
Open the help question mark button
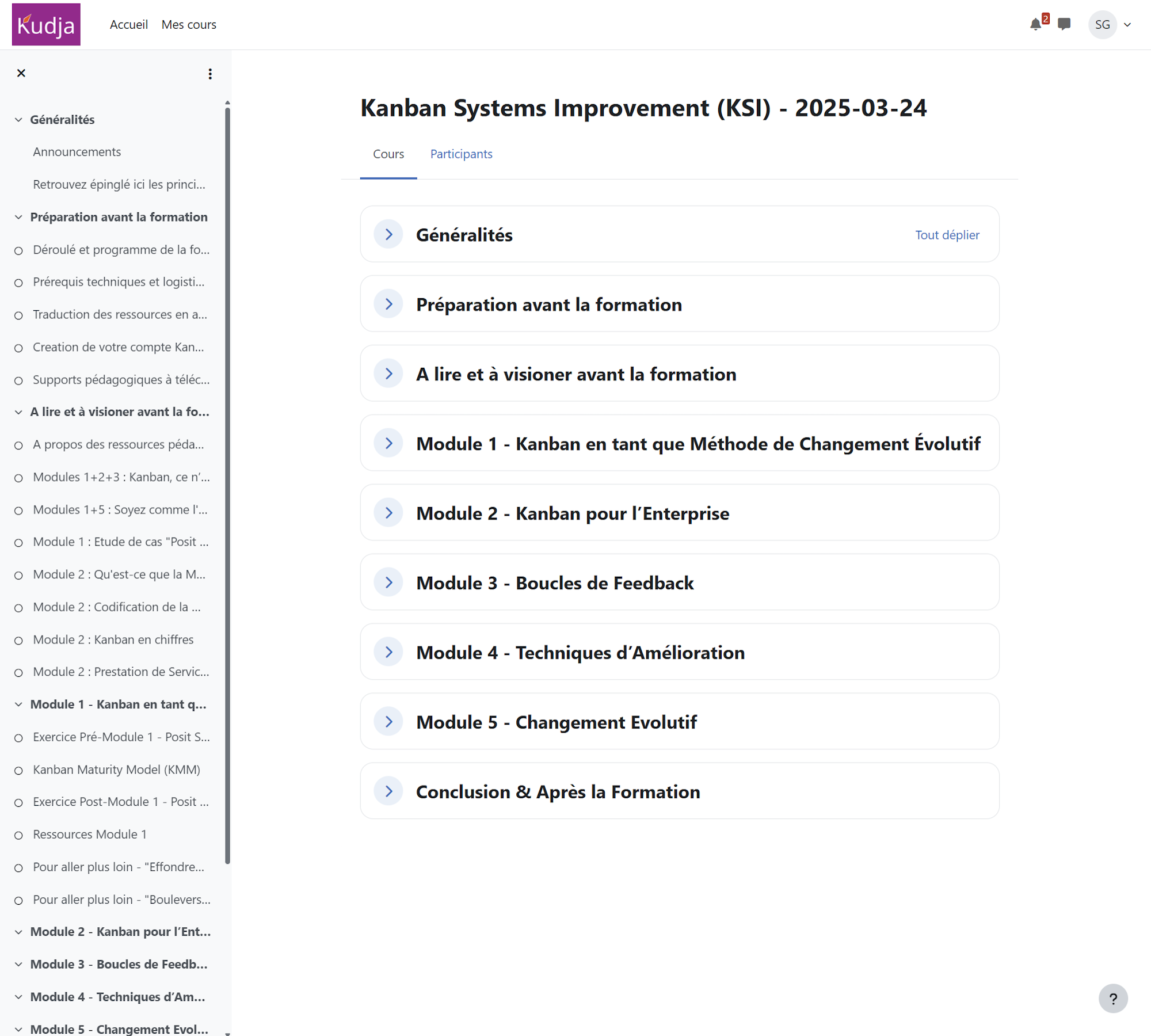(x=1113, y=999)
